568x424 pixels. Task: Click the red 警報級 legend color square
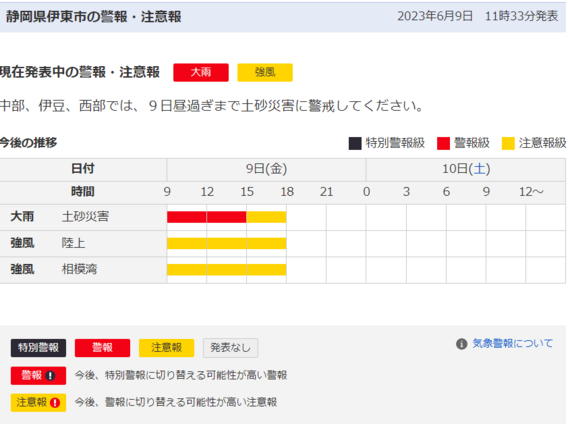(x=443, y=144)
